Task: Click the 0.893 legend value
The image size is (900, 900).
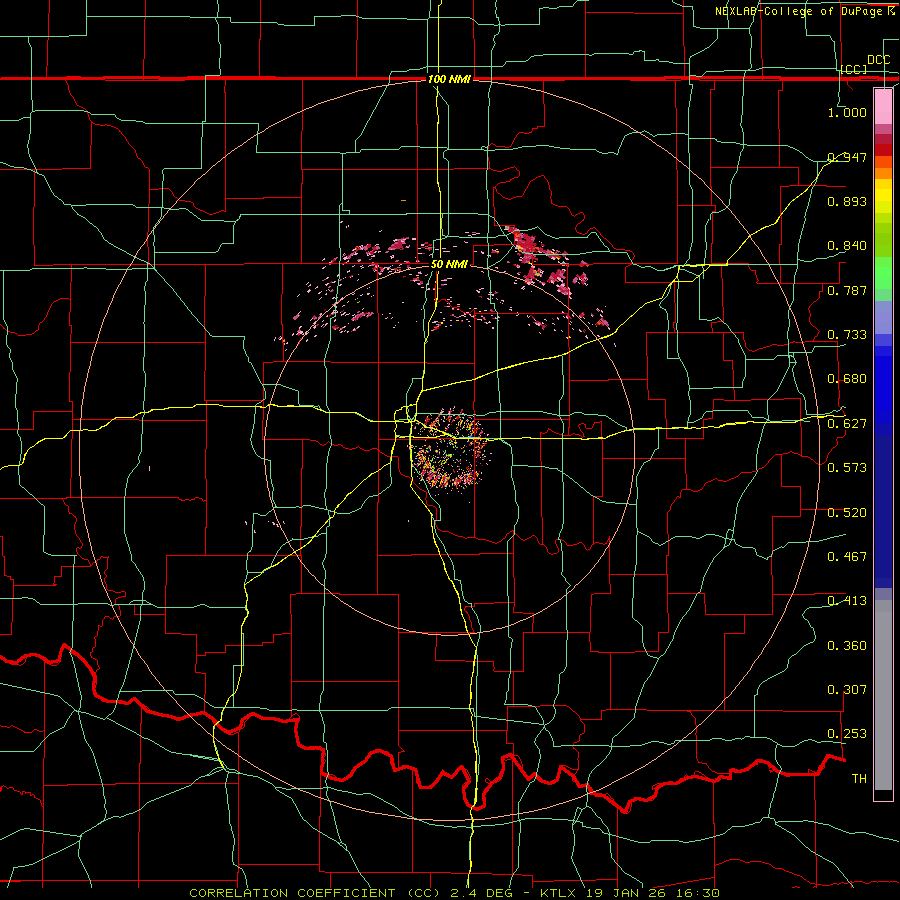Action: (847, 201)
